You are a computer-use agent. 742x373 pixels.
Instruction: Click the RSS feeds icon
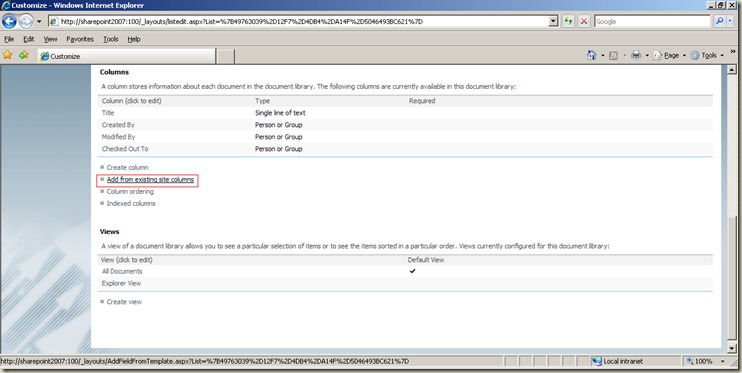tap(613, 55)
